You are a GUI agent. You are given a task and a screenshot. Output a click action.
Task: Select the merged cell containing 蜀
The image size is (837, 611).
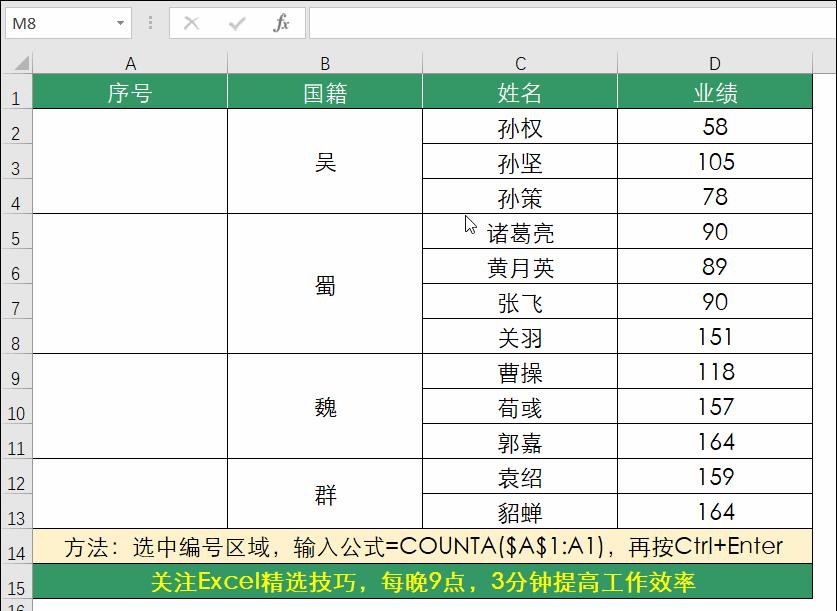coord(323,284)
